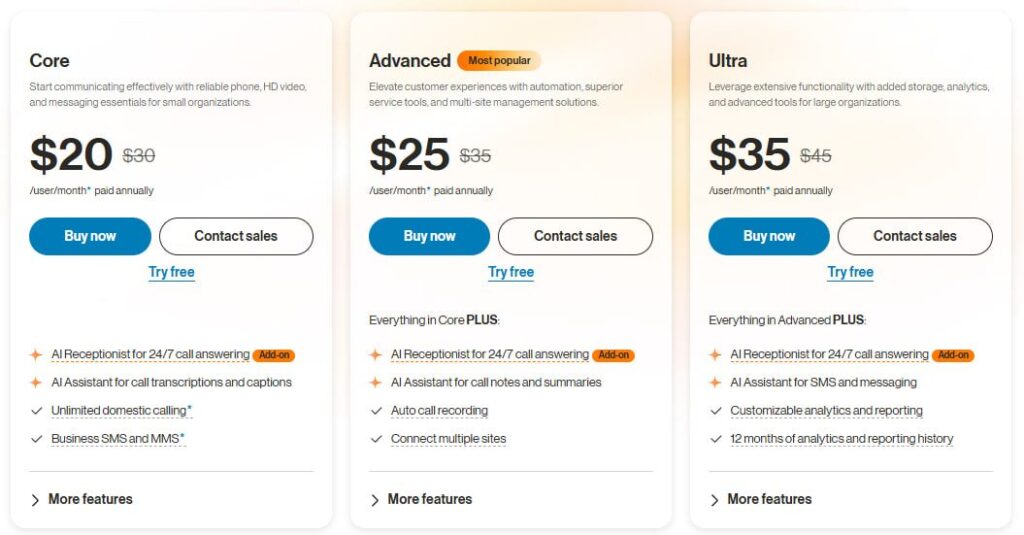Open the Try free link for Advanced
The height and width of the screenshot is (535, 1024).
tap(511, 272)
